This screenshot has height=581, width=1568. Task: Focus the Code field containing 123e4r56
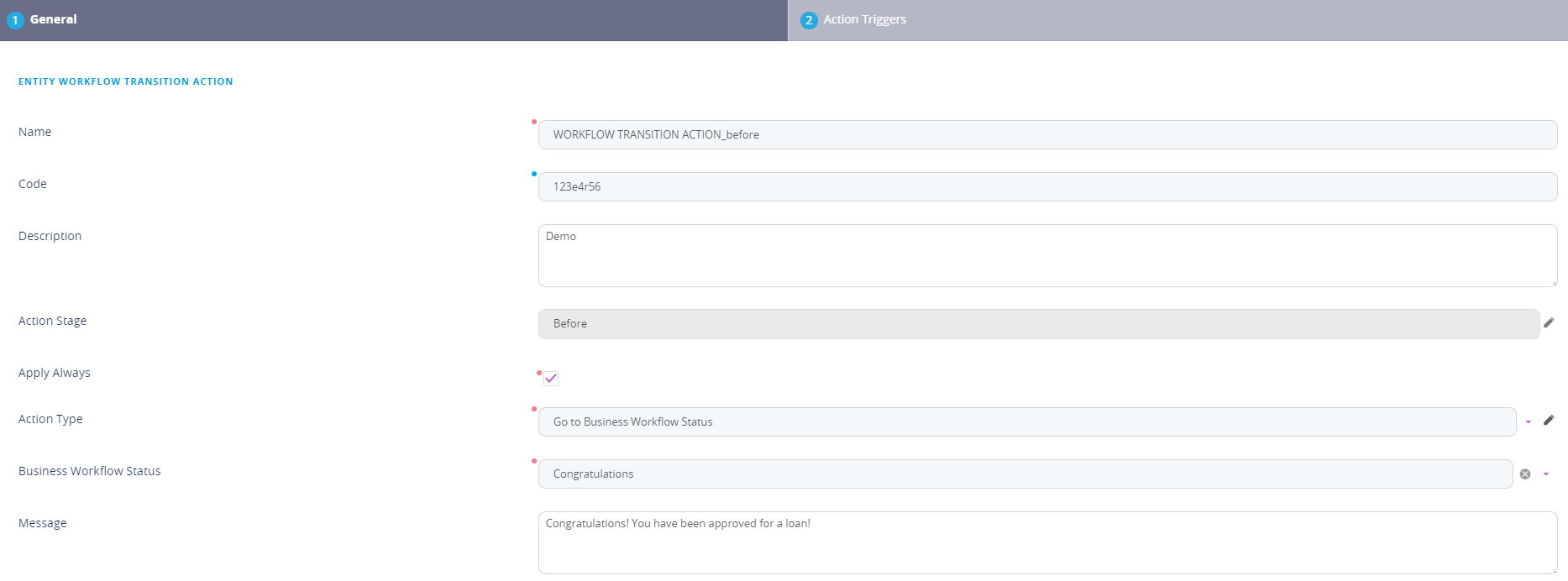tap(1046, 187)
